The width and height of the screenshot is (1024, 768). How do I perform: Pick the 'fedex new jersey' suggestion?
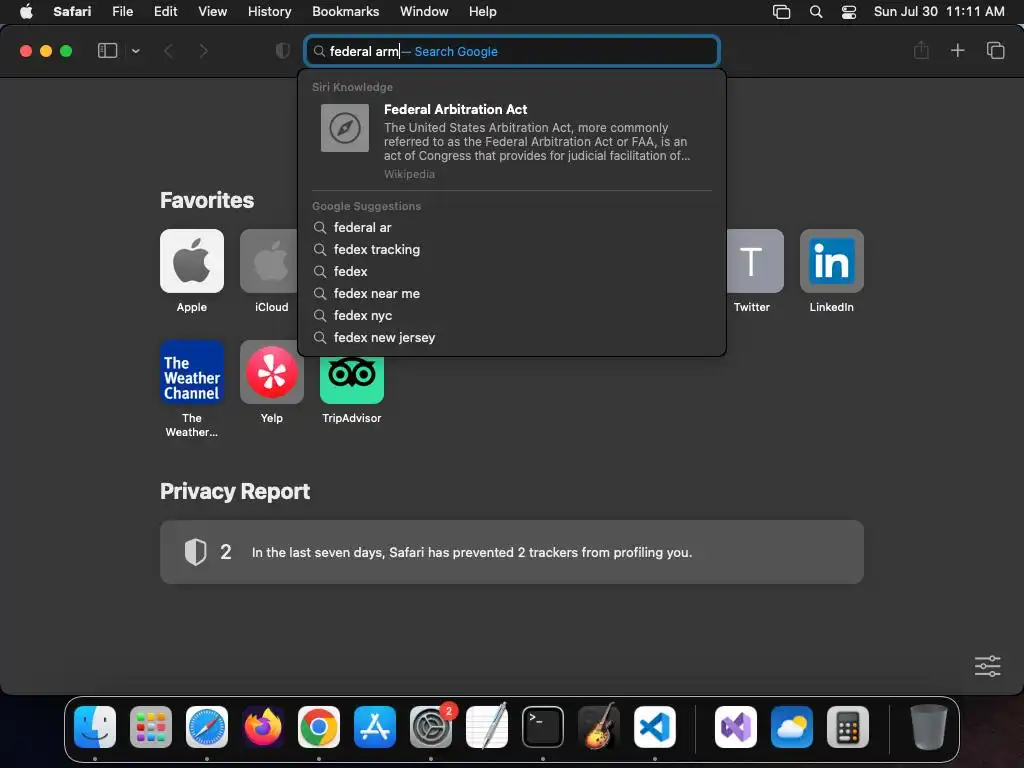click(512, 338)
